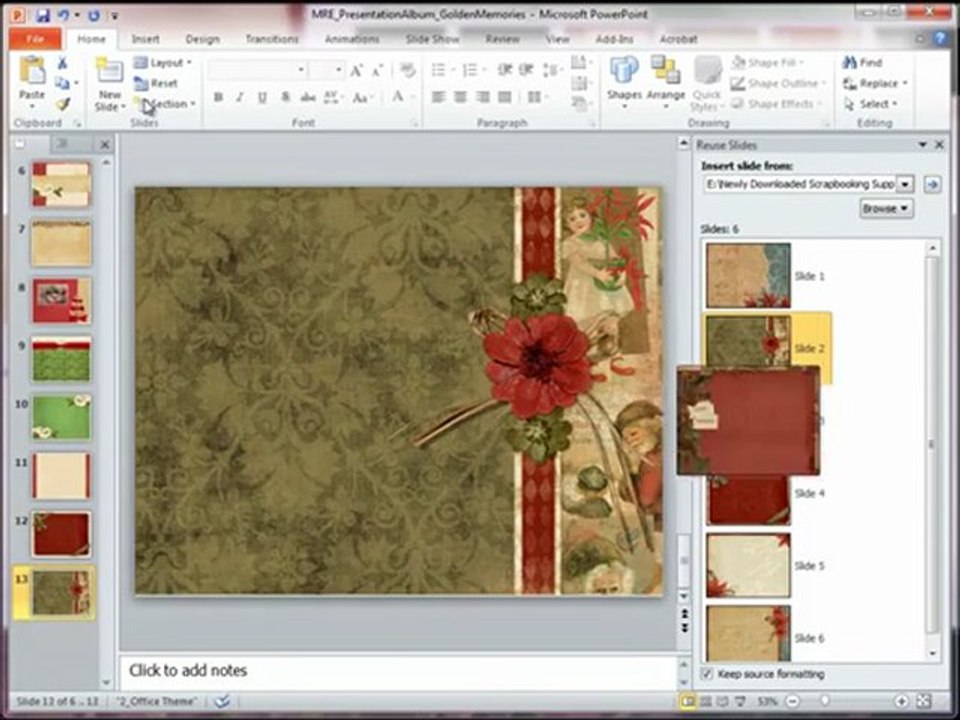Fit slide to current window
This screenshot has width=960, height=720.
tap(922, 702)
